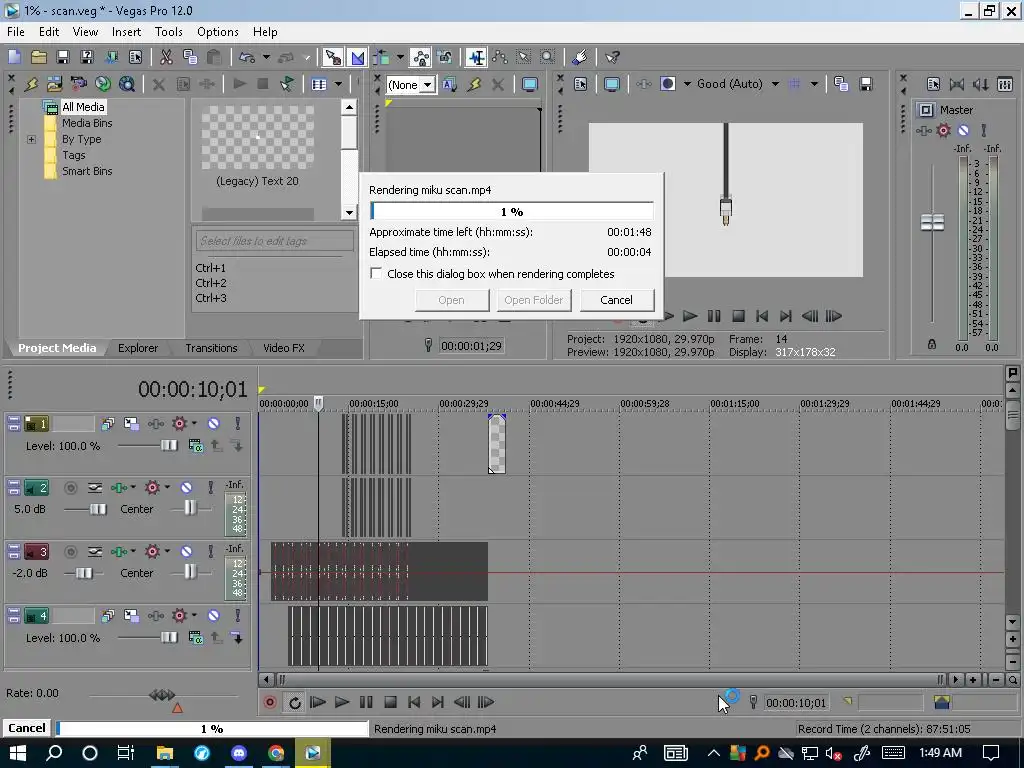Image resolution: width=1024 pixels, height=768 pixels.
Task: Click the Save Snapshot icon in Preview
Action: click(866, 84)
